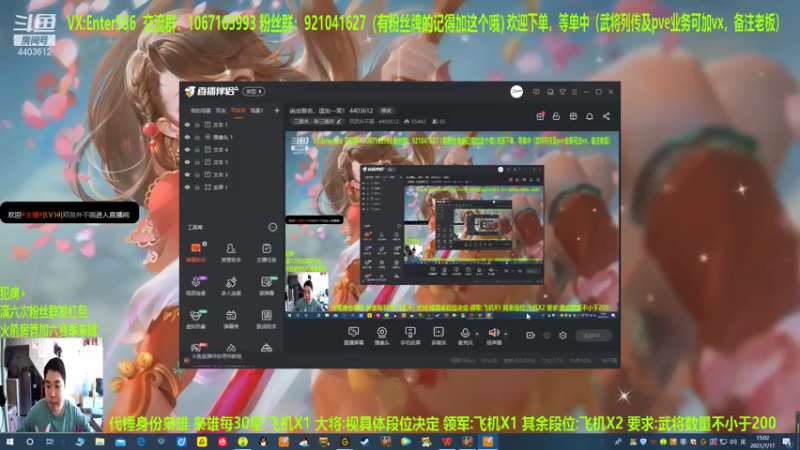Screen dimensions: 800x450
Task: Open the 视频连麦 tool
Action: pyautogui.click(x=195, y=286)
